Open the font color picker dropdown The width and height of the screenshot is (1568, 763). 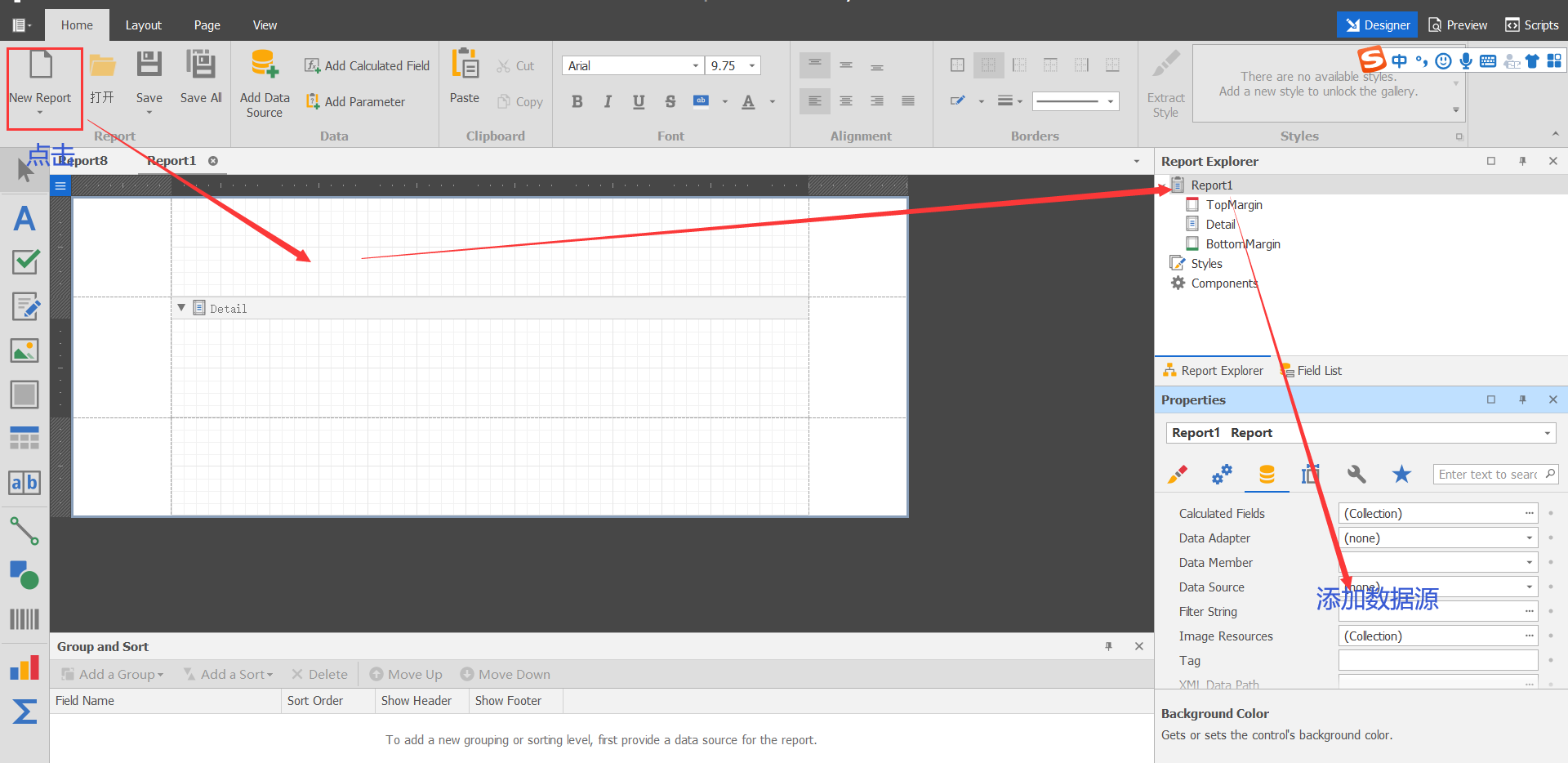click(x=773, y=101)
